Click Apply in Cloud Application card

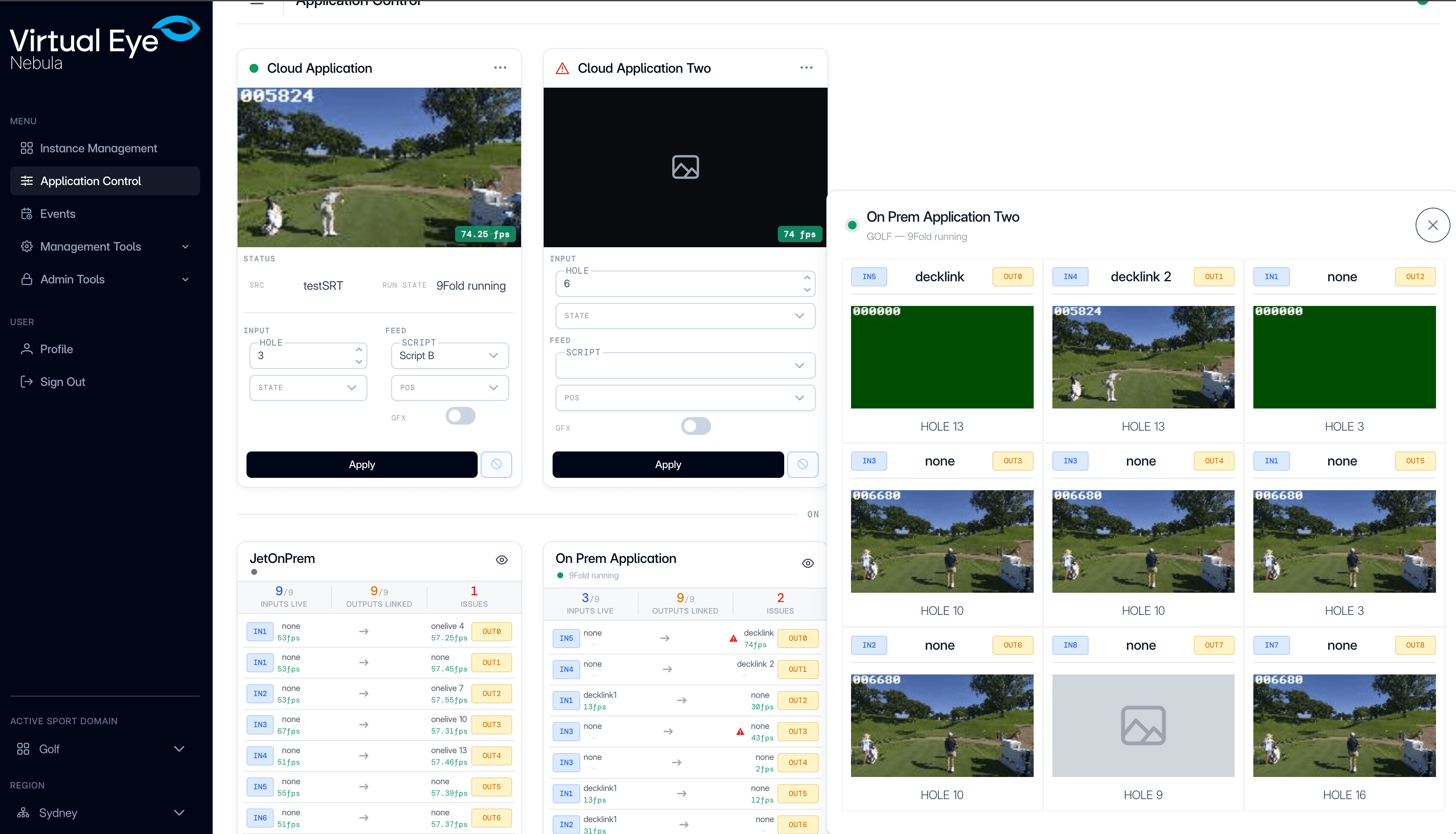(361, 465)
